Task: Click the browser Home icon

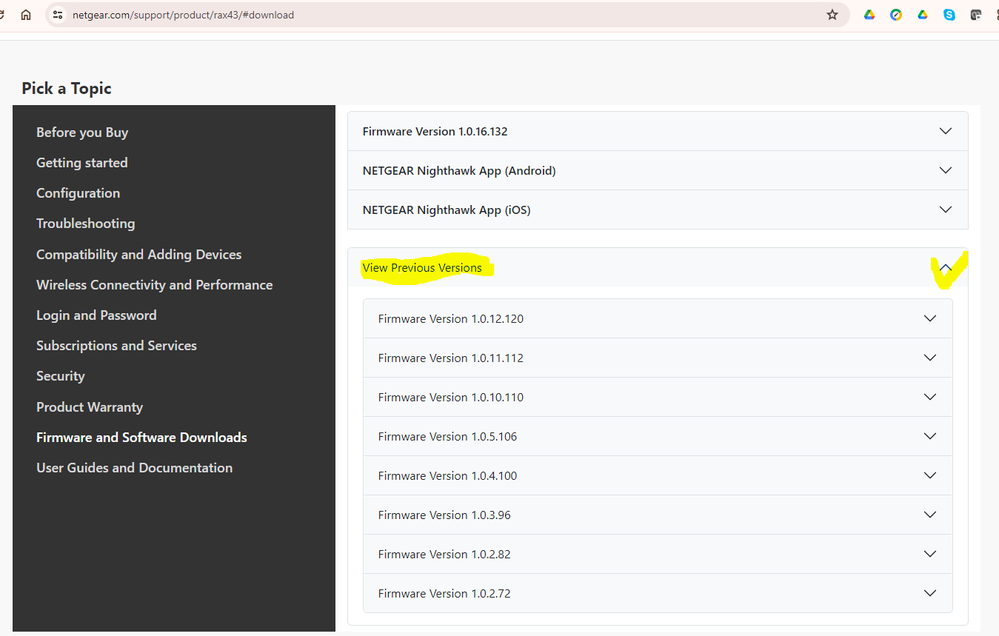Action: (x=25, y=15)
